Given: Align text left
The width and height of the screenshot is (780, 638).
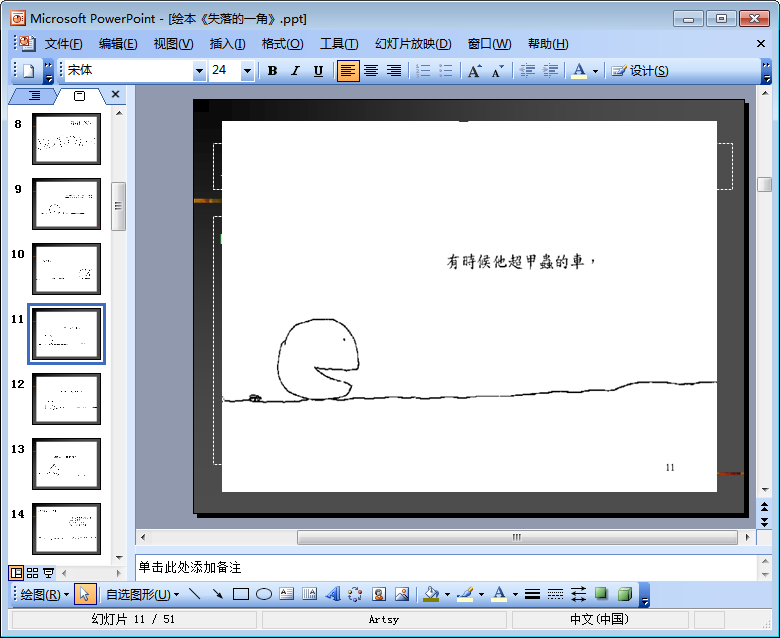Looking at the screenshot, I should [x=348, y=71].
